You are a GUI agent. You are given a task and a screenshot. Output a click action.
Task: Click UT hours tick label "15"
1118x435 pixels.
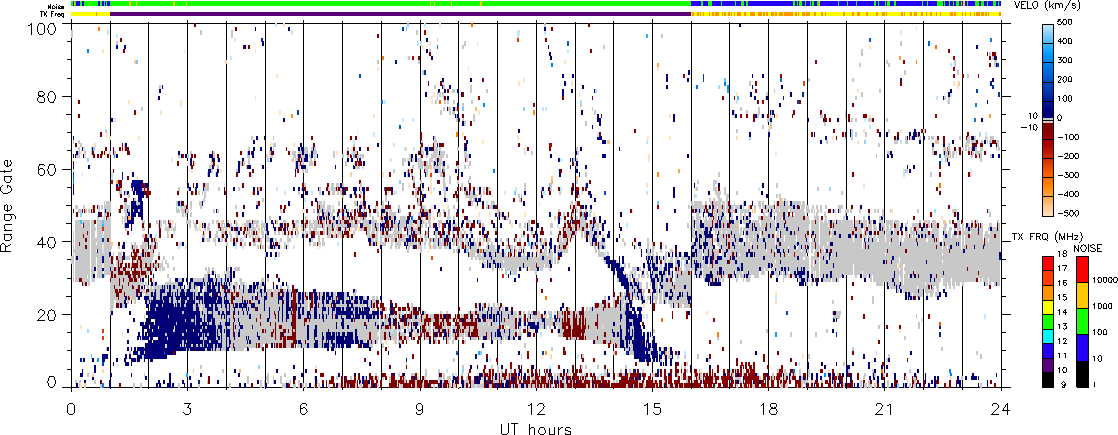point(652,409)
